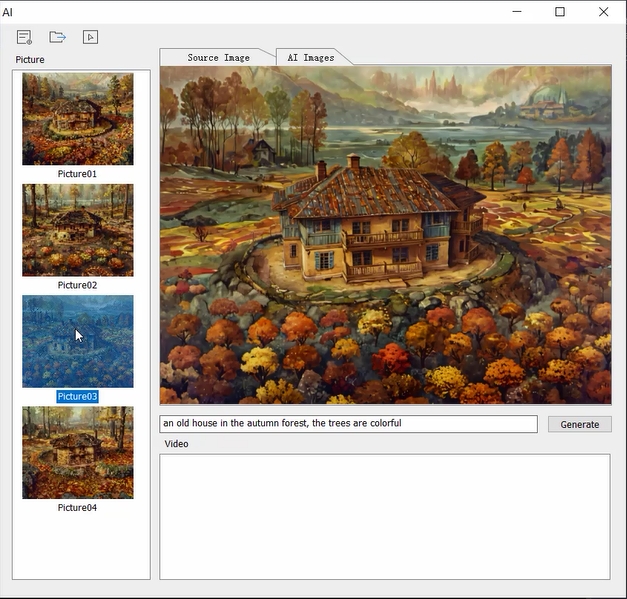Screen dimensions: 627x599
Task: Click the large house painting preview
Action: 385,235
